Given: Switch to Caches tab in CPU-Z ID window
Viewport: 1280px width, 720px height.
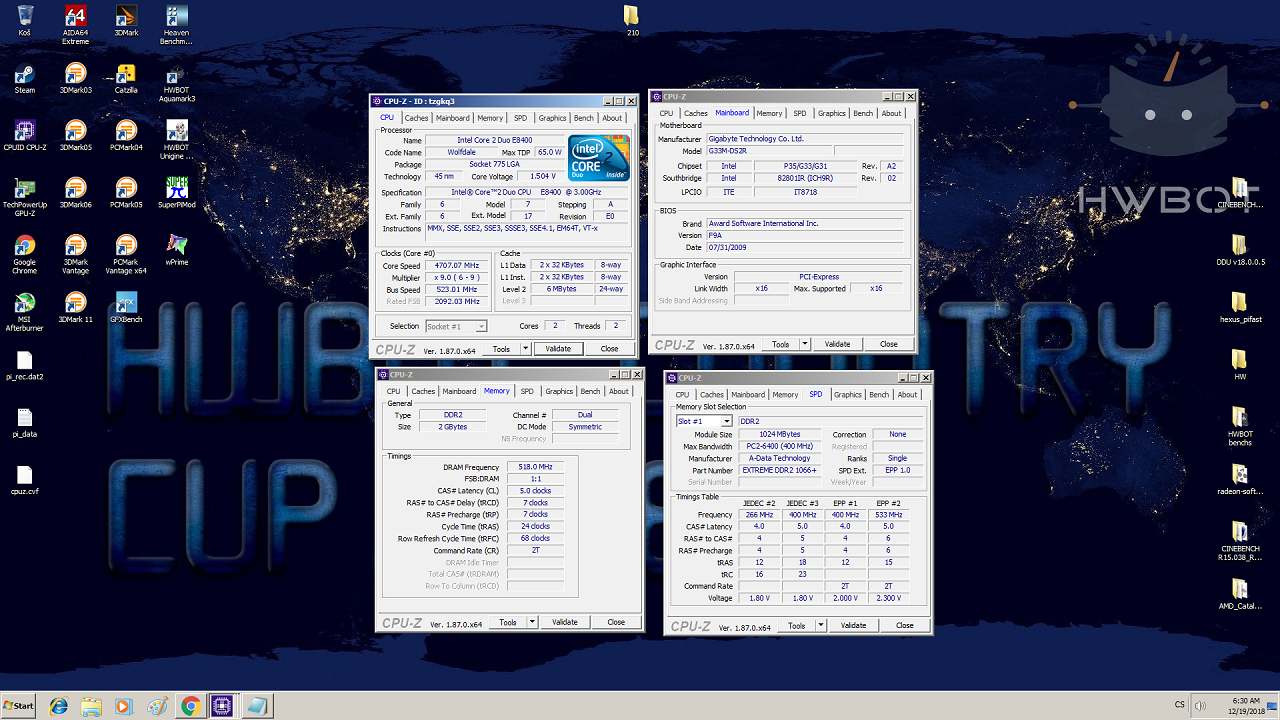Looking at the screenshot, I should tap(416, 118).
